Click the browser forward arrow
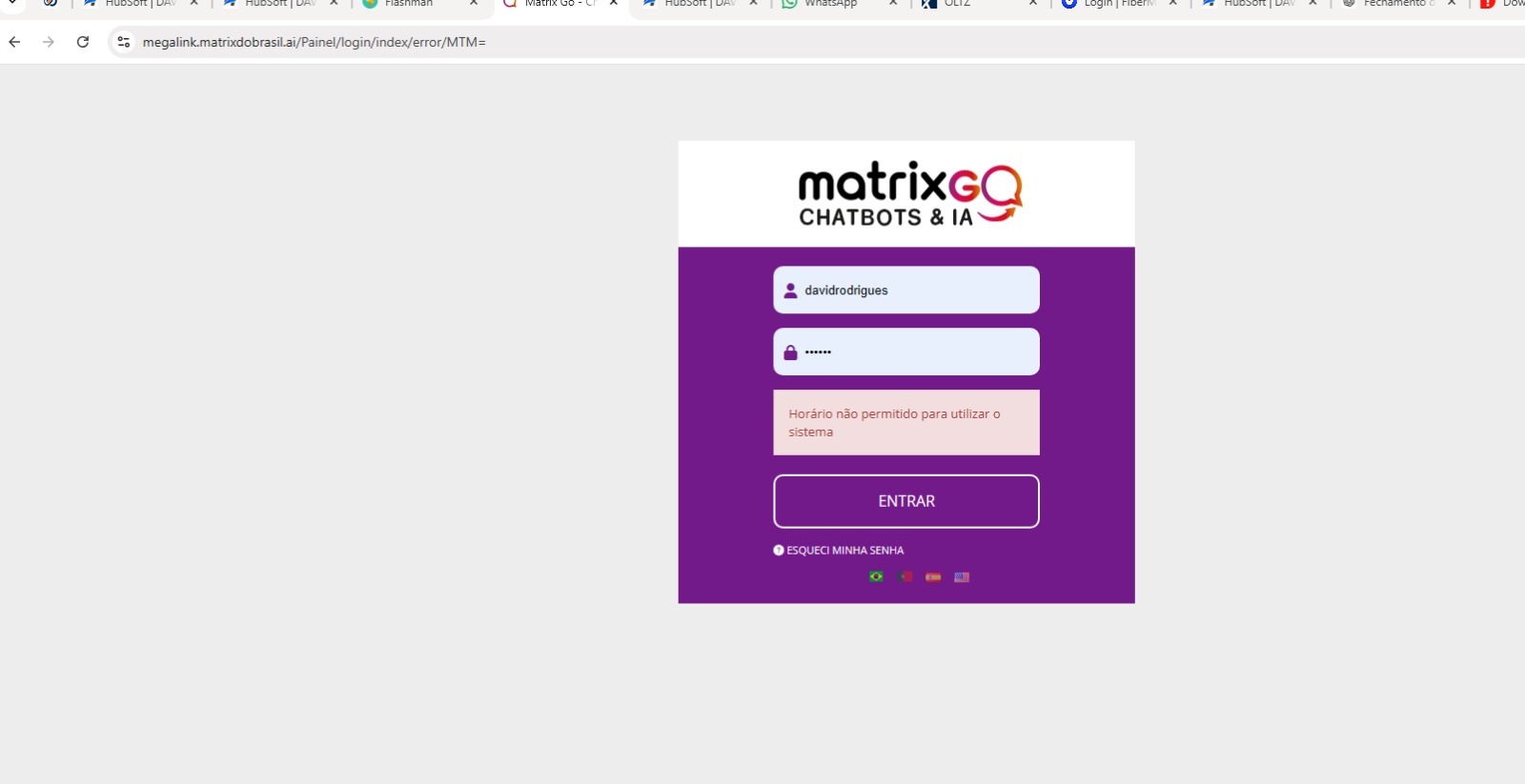This screenshot has height=784, width=1525. [x=49, y=42]
